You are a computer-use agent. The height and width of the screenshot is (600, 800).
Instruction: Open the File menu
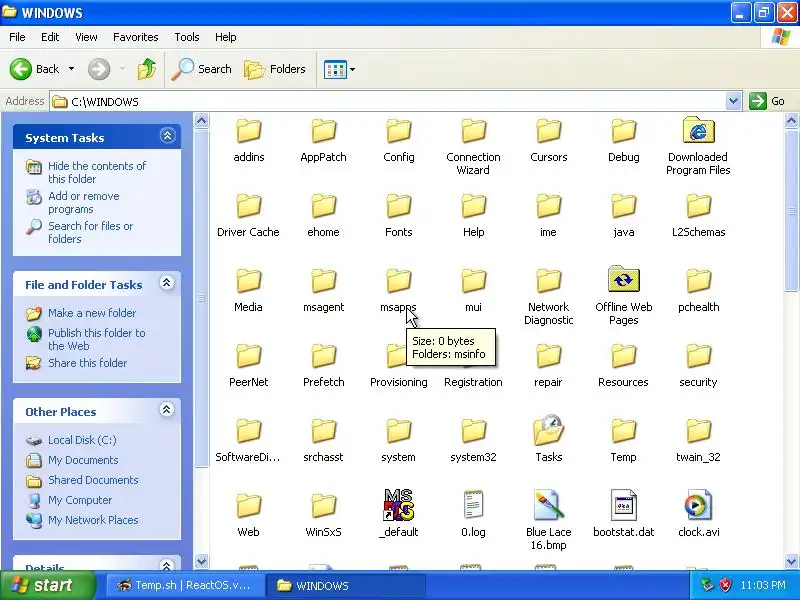click(x=17, y=37)
